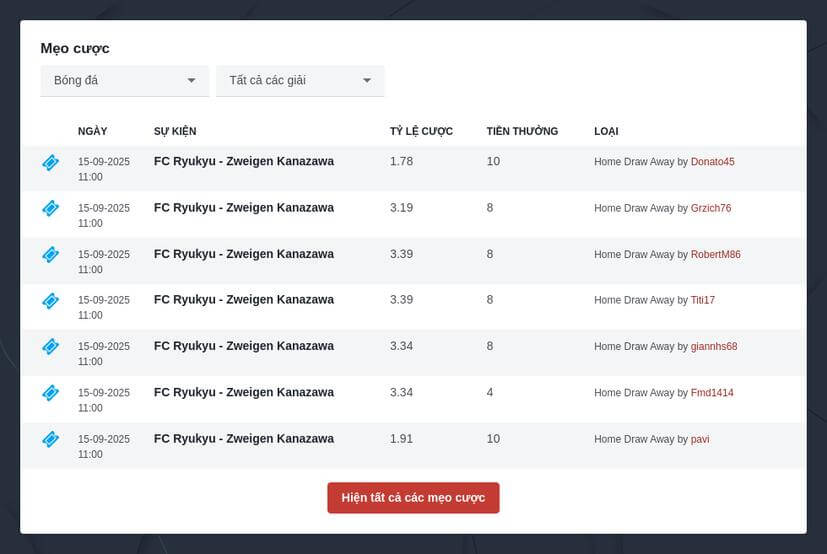Click ticket icon in giannhs68 row

click(x=51, y=347)
